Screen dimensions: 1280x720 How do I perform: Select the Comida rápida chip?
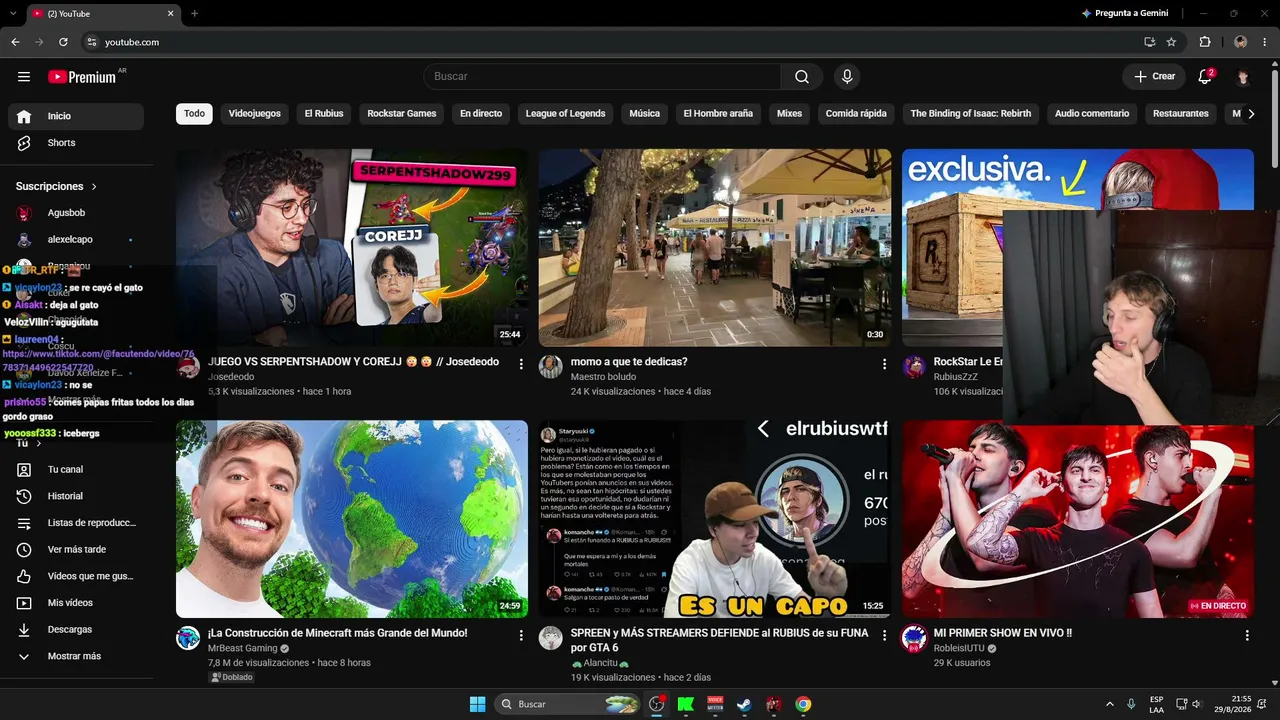(x=856, y=114)
